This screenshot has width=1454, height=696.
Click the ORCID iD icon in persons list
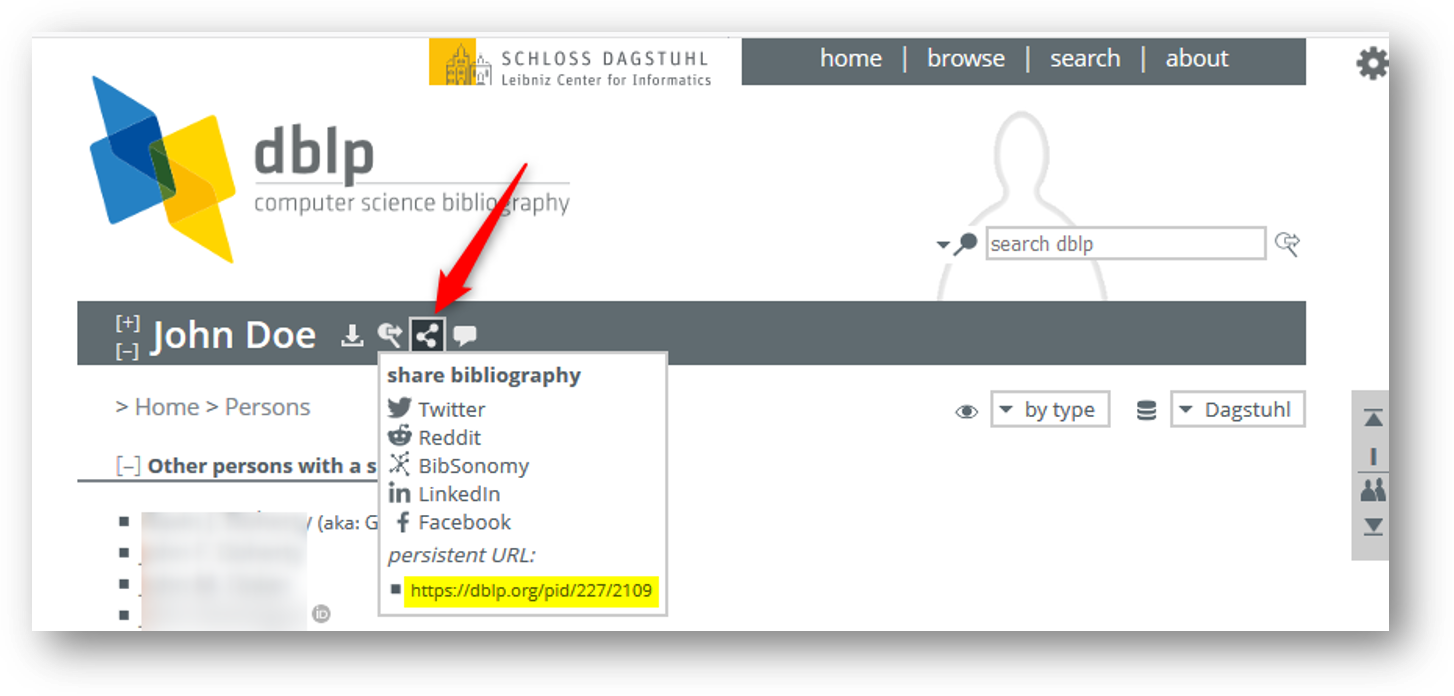tap(322, 614)
